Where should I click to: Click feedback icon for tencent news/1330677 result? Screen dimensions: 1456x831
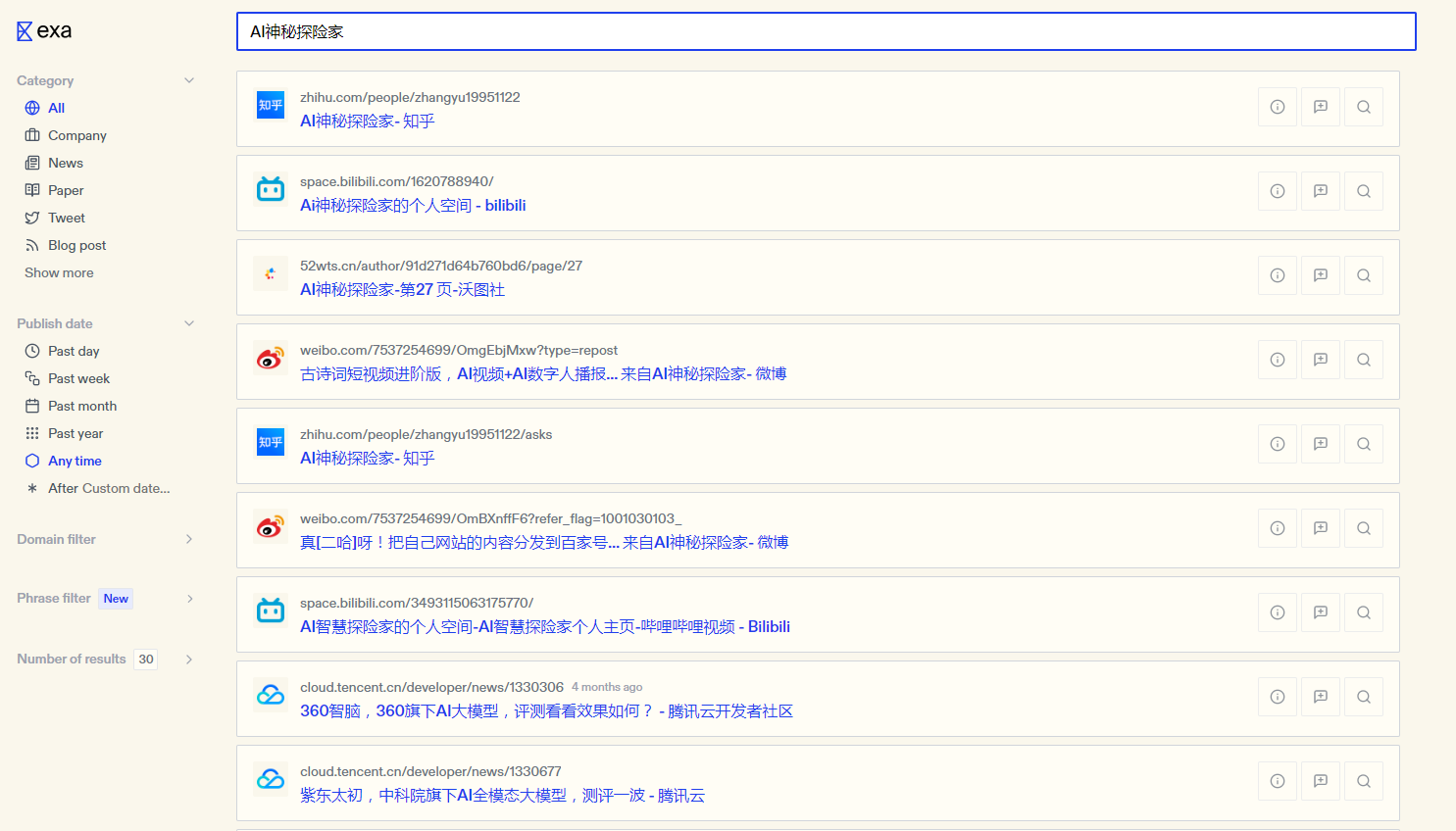(1321, 781)
